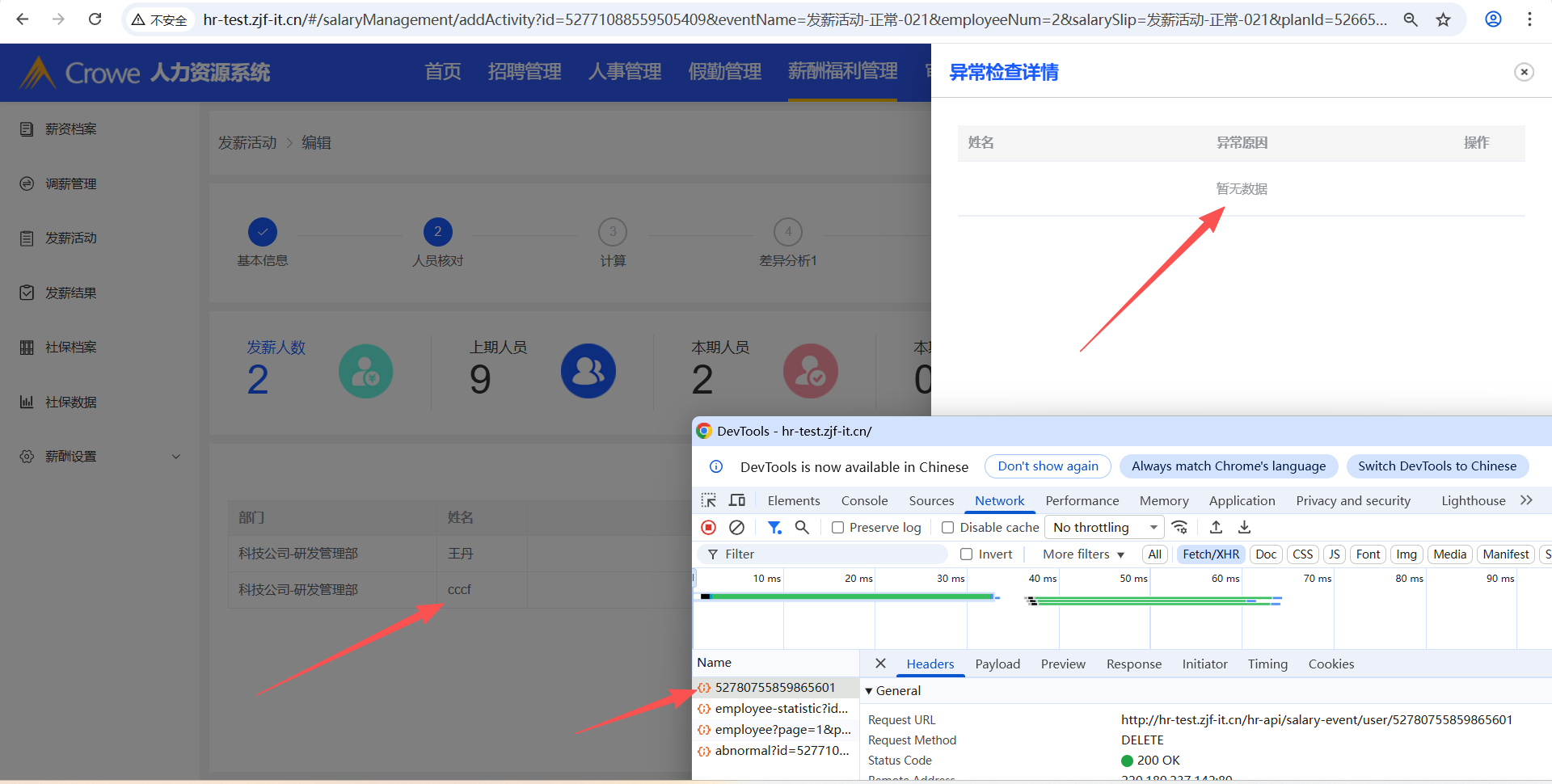
Task: Close the 异常检查详情 panel
Action: click(x=1524, y=72)
